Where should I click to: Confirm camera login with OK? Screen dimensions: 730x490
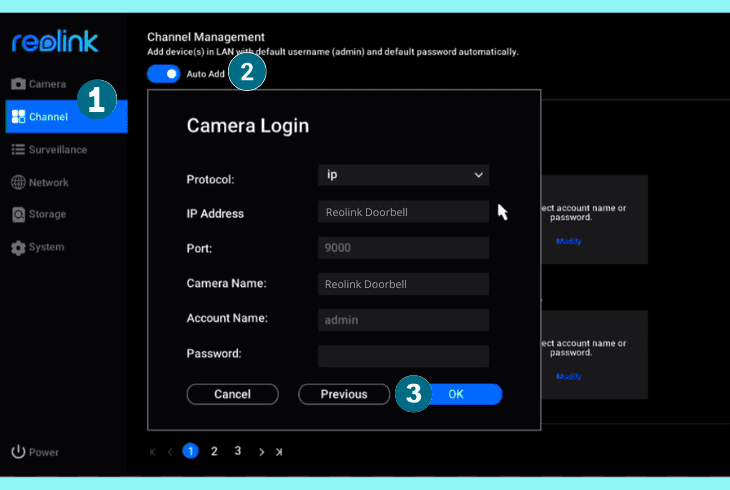pyautogui.click(x=456, y=394)
